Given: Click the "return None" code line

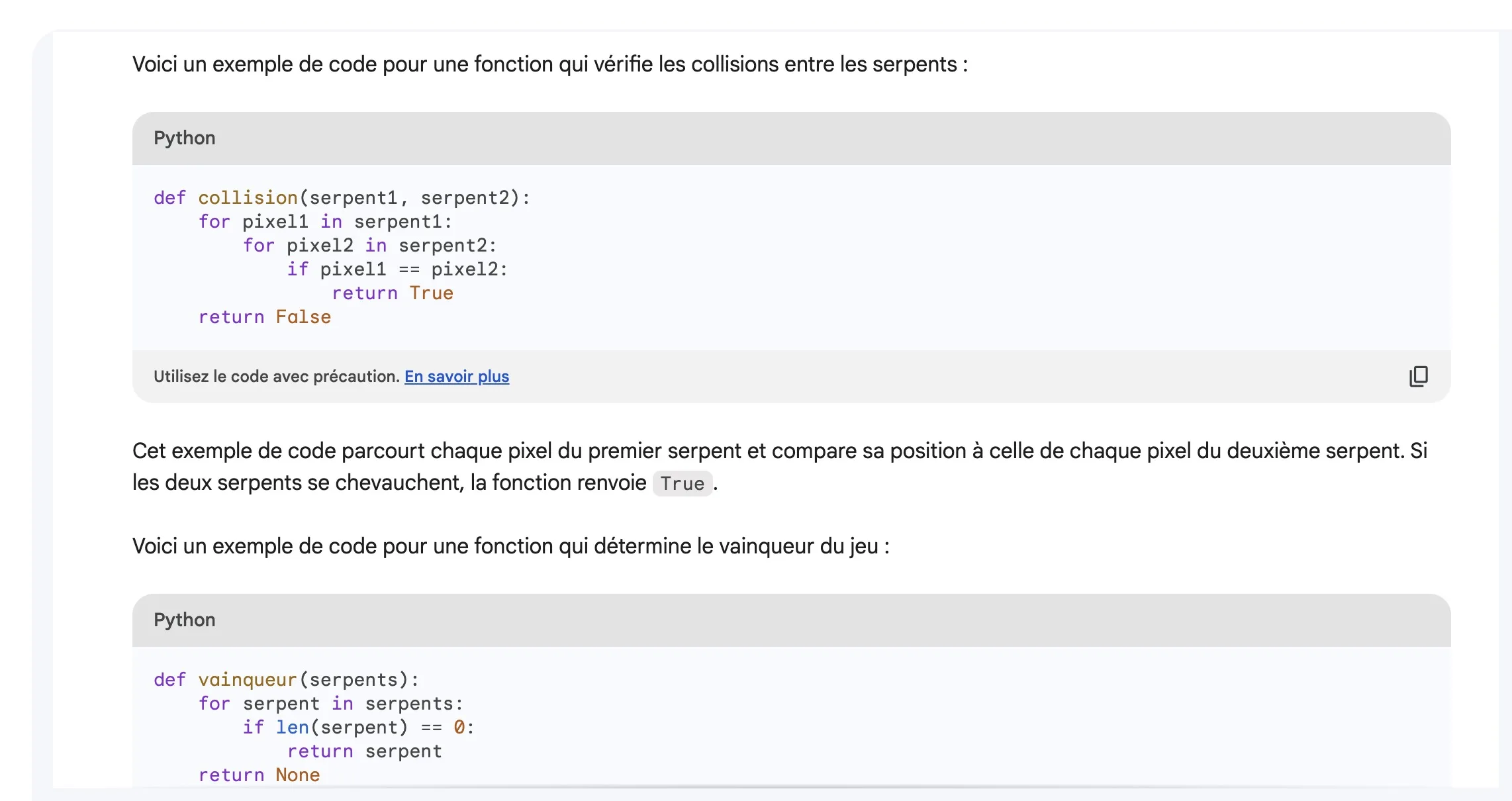Looking at the screenshot, I should tap(259, 775).
